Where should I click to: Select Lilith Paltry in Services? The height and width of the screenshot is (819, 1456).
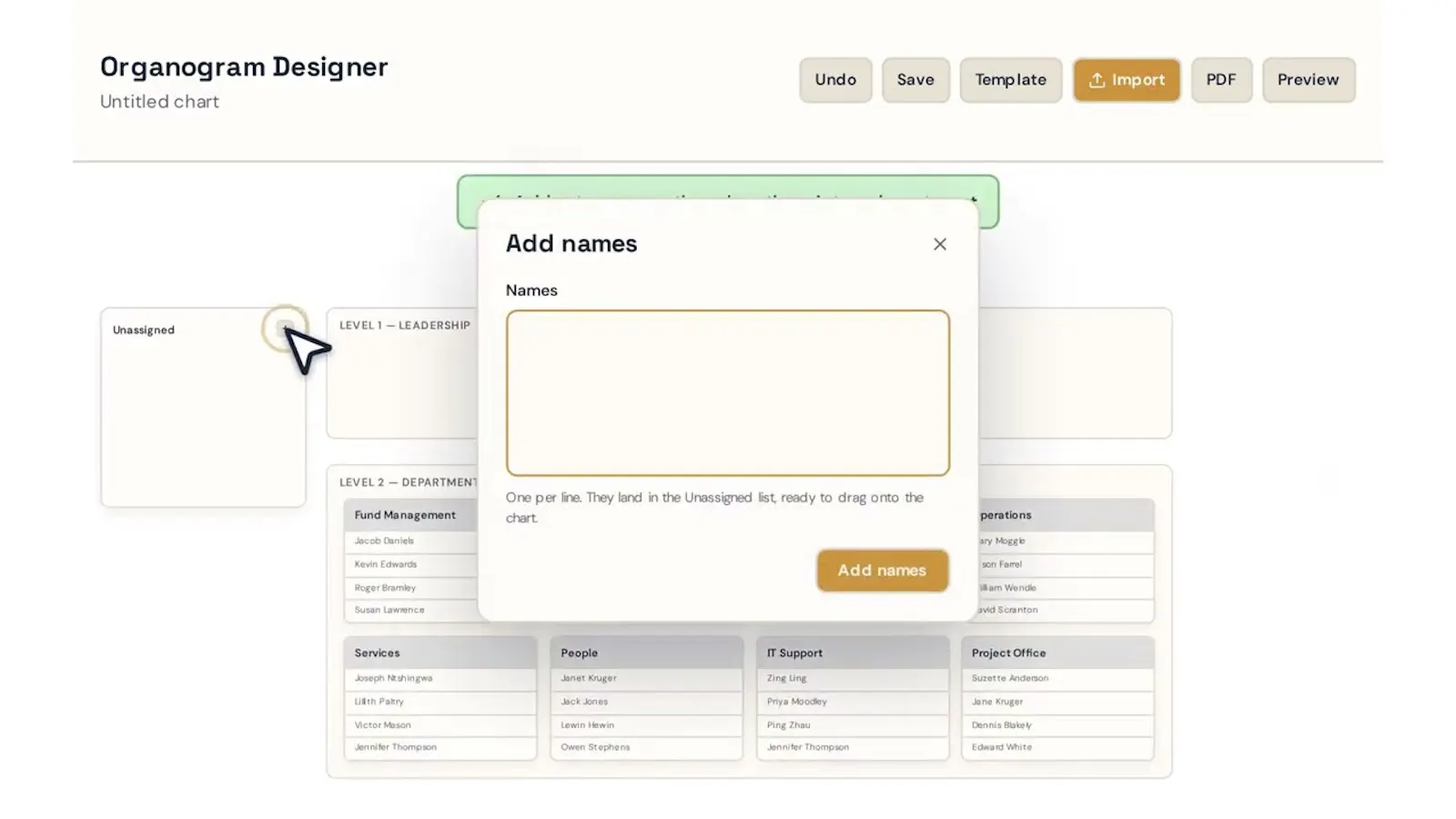[x=440, y=703]
